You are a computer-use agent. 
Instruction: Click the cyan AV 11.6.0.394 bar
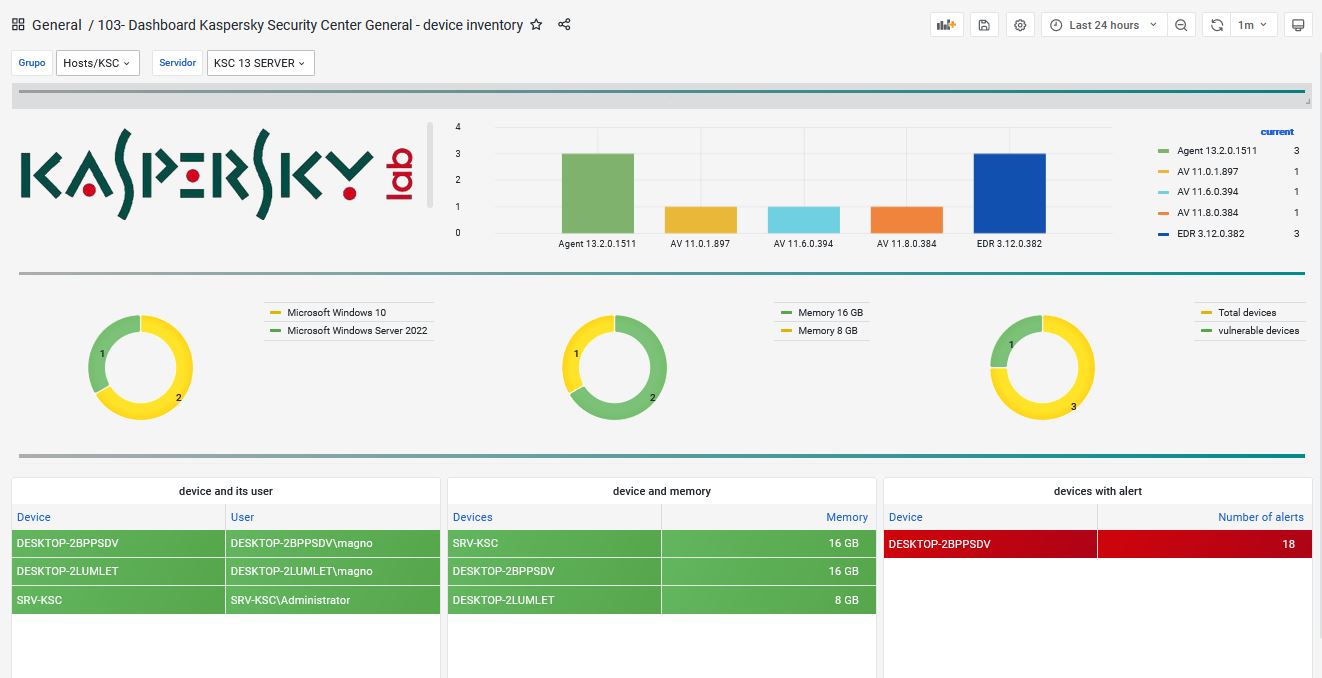[803, 220]
